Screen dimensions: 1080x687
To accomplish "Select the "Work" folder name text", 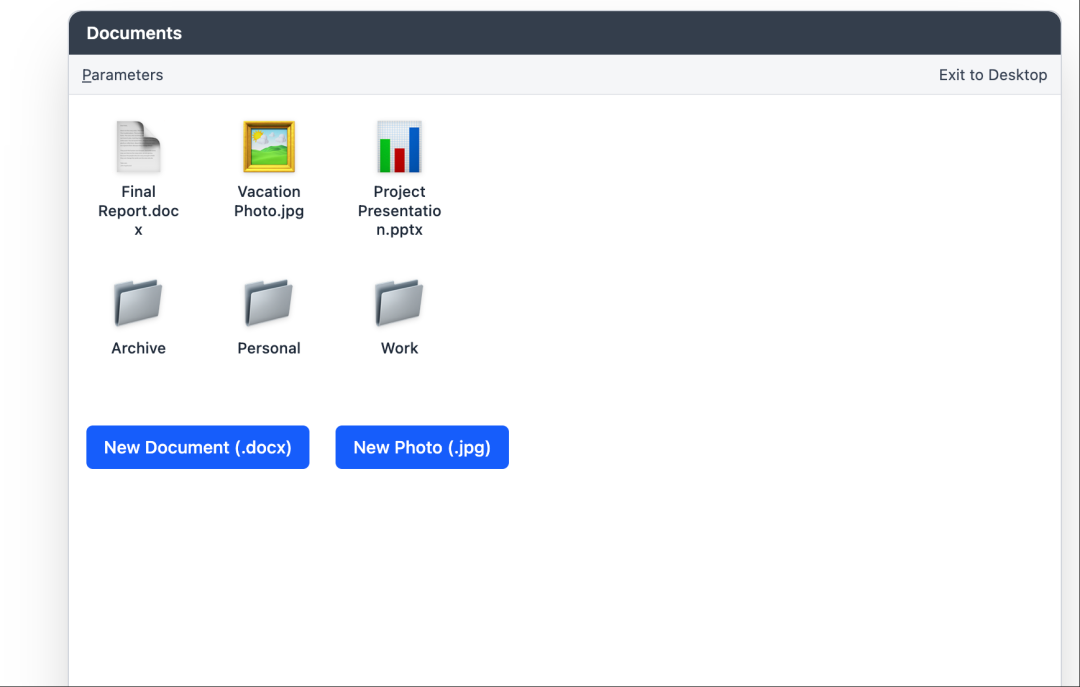I will coord(399,348).
